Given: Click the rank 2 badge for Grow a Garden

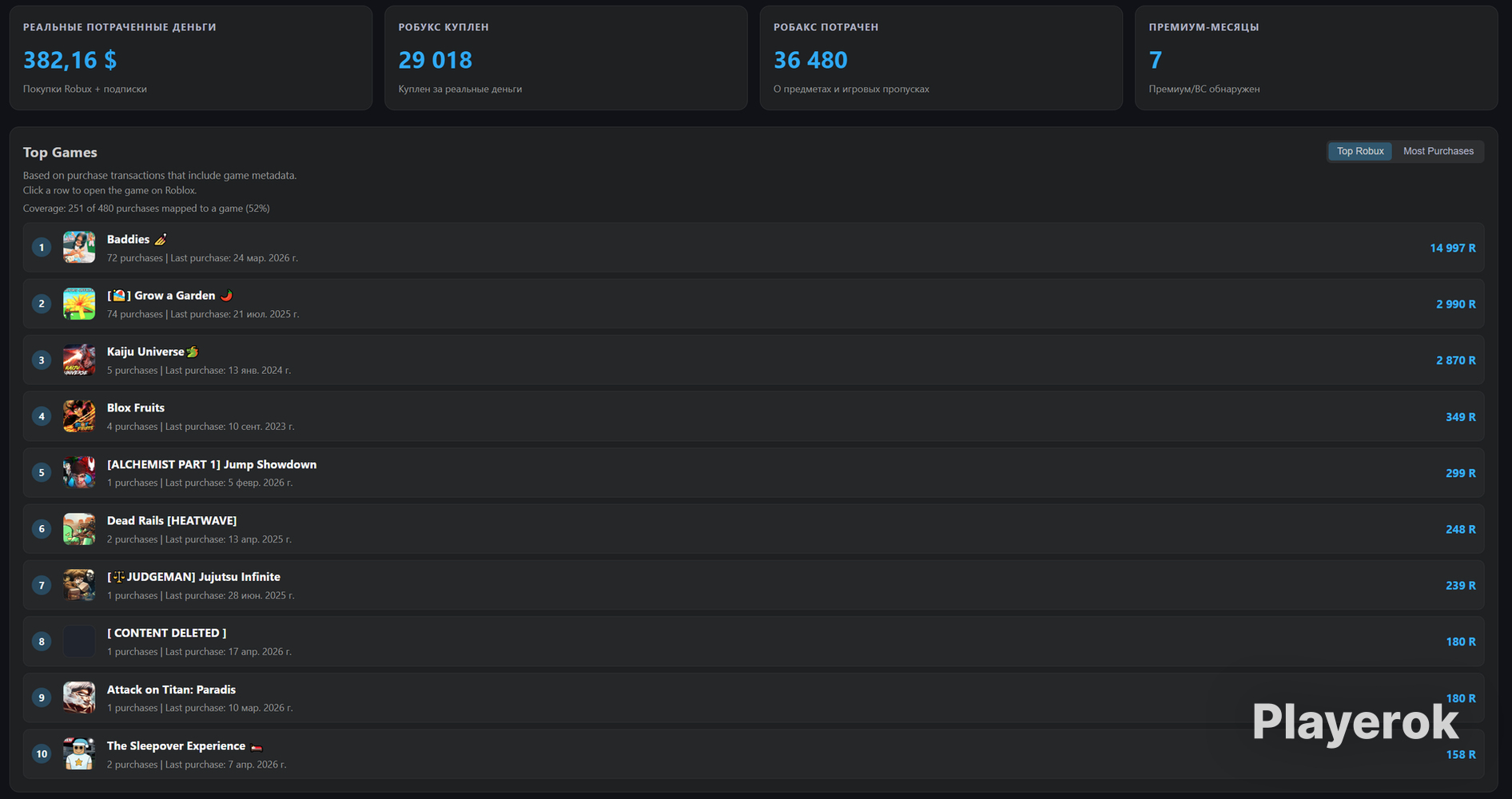Looking at the screenshot, I should [x=42, y=304].
